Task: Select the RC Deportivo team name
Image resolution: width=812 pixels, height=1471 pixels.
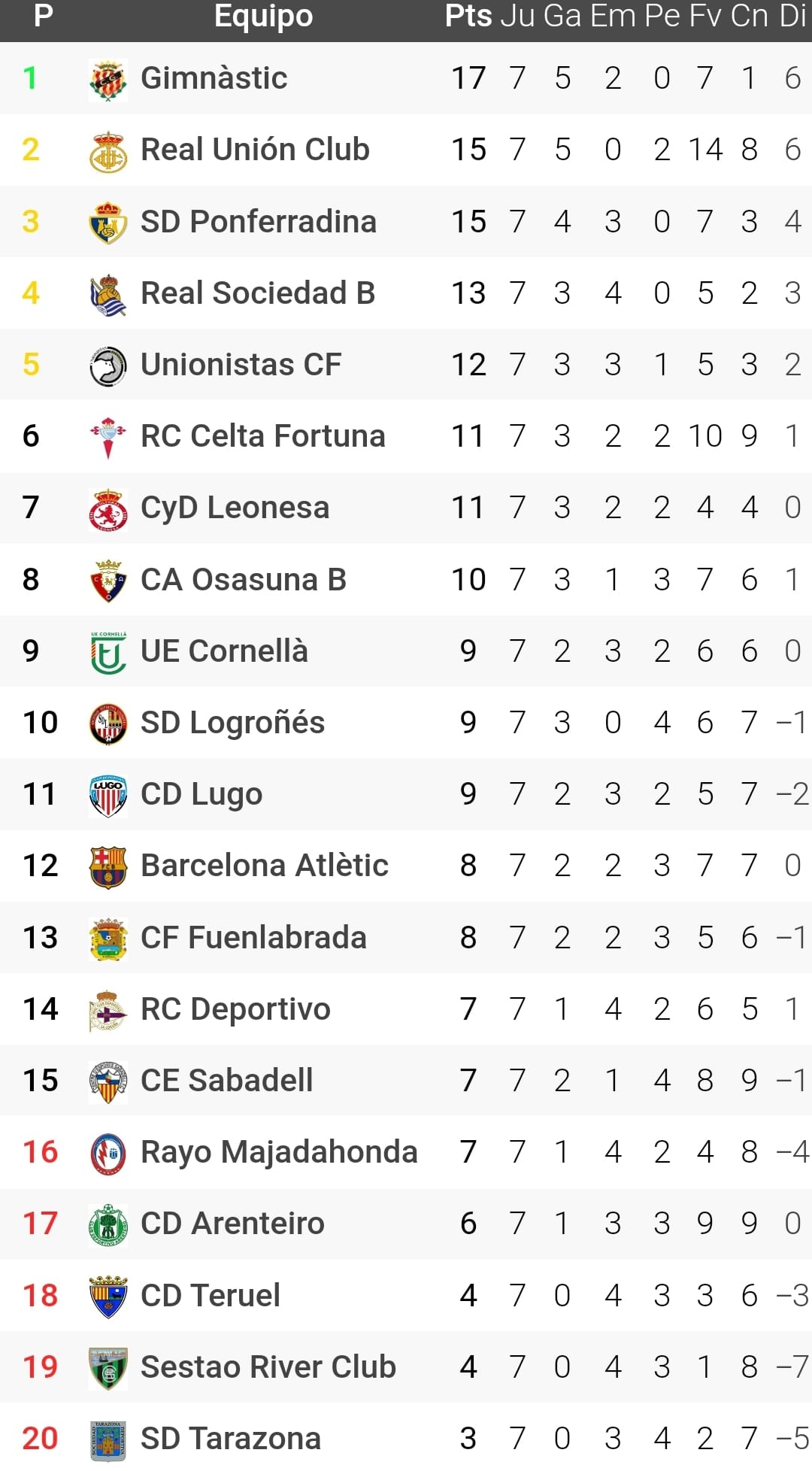Action: (235, 1009)
